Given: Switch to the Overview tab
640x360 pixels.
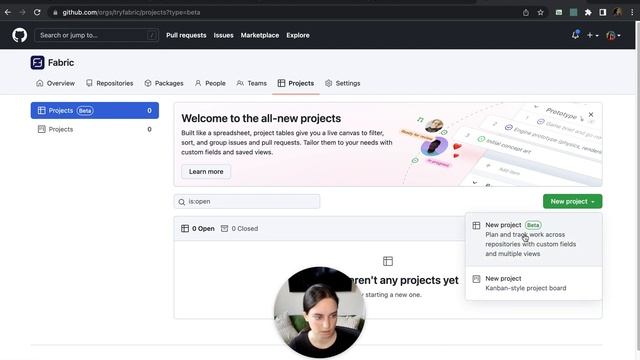Looking at the screenshot, I should [x=56, y=83].
